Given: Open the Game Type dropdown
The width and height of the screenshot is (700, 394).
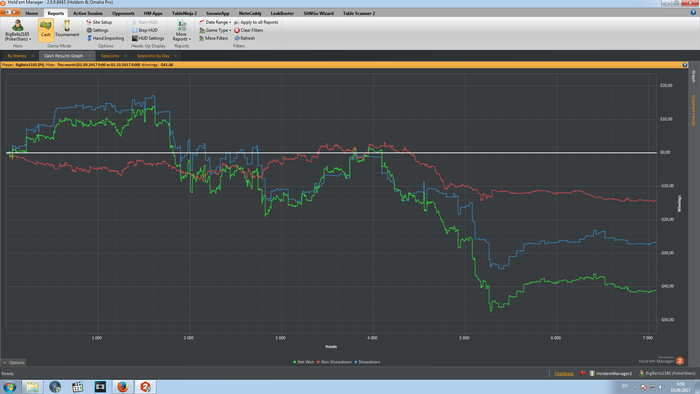Looking at the screenshot, I should (x=215, y=30).
